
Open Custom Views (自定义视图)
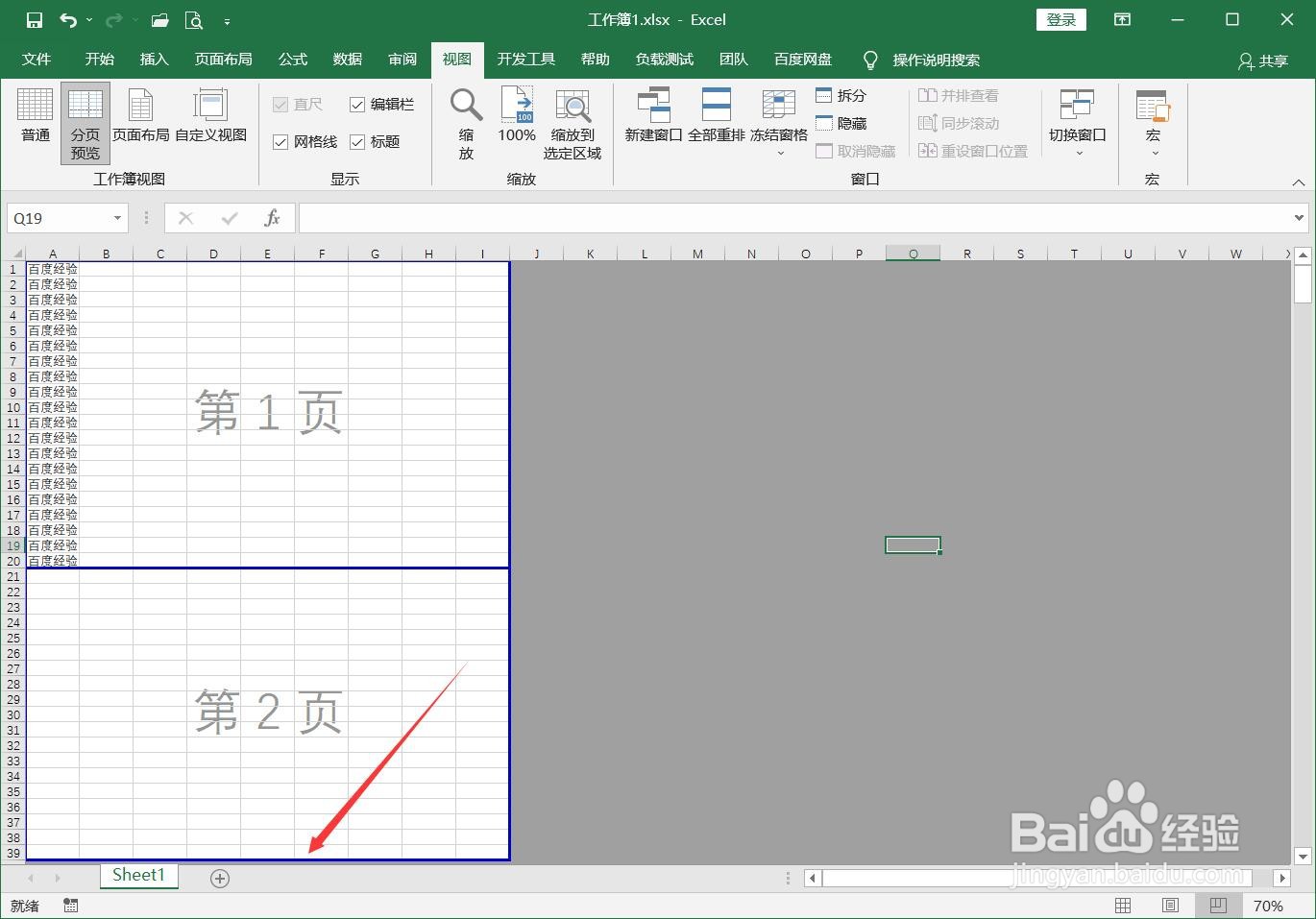coord(210,116)
